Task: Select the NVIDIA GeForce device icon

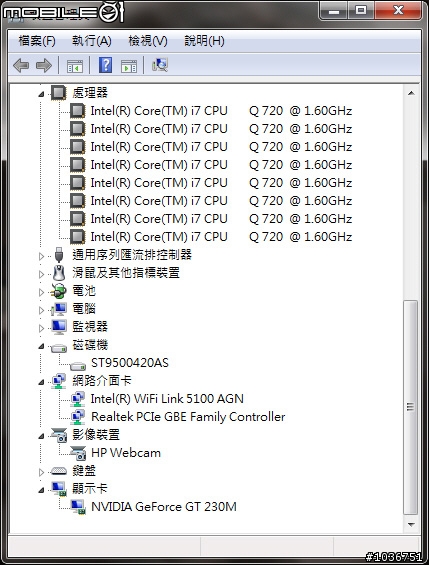Action: pos(78,507)
